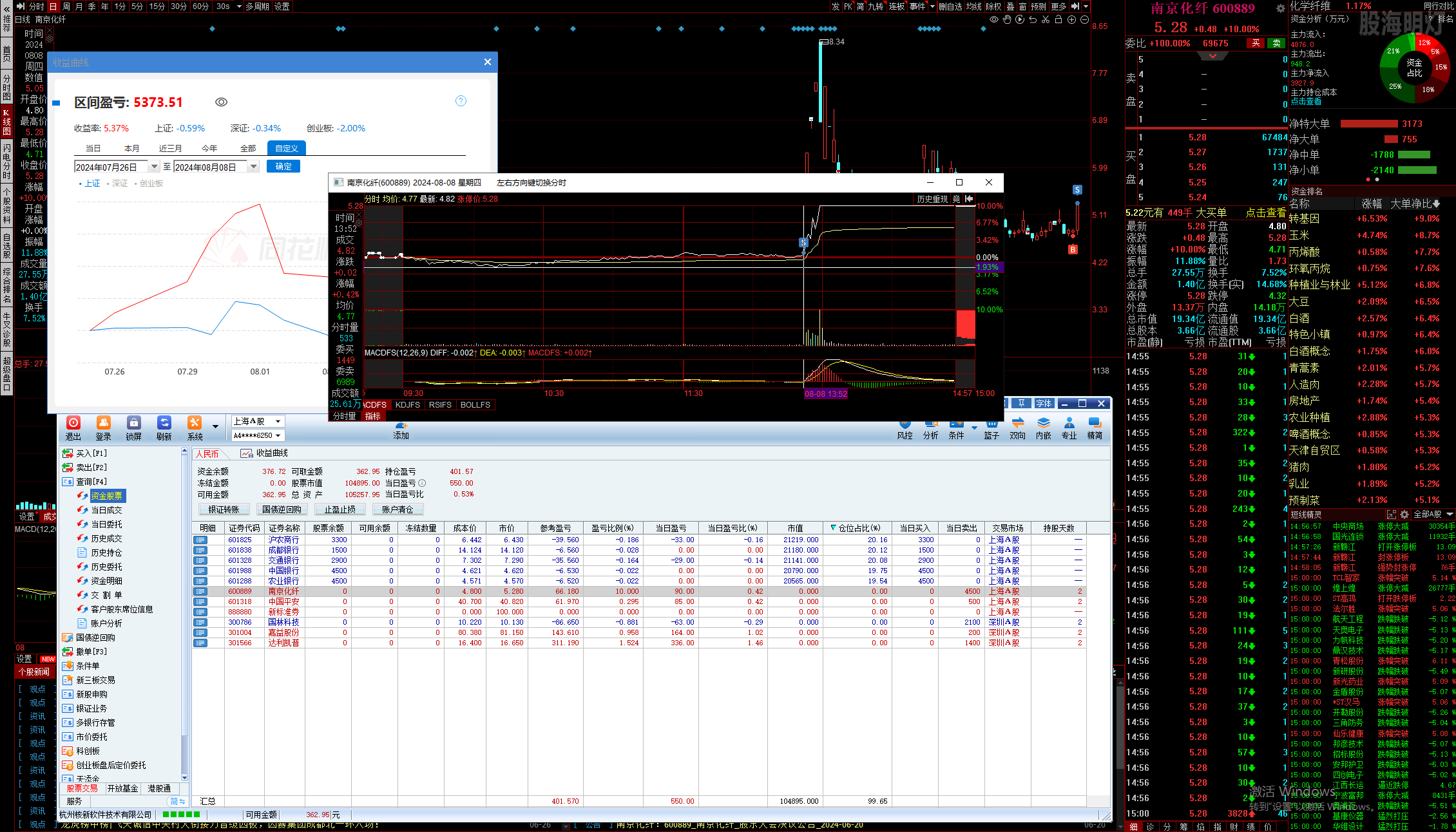Click the pin icon on trading window title

1022,403
